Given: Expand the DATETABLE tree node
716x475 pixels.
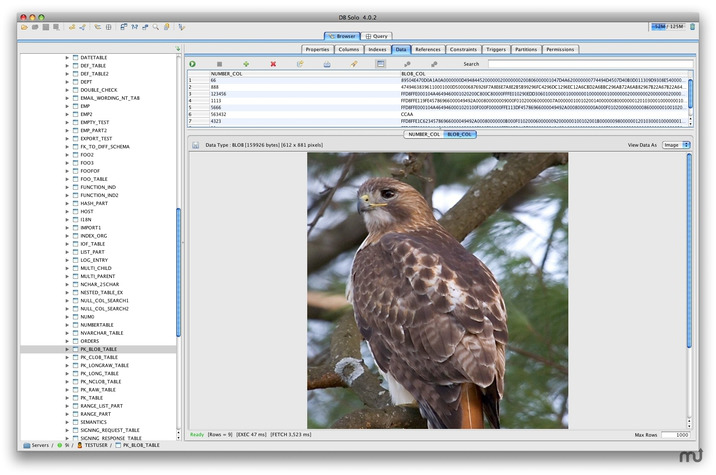Looking at the screenshot, I should point(68,57).
